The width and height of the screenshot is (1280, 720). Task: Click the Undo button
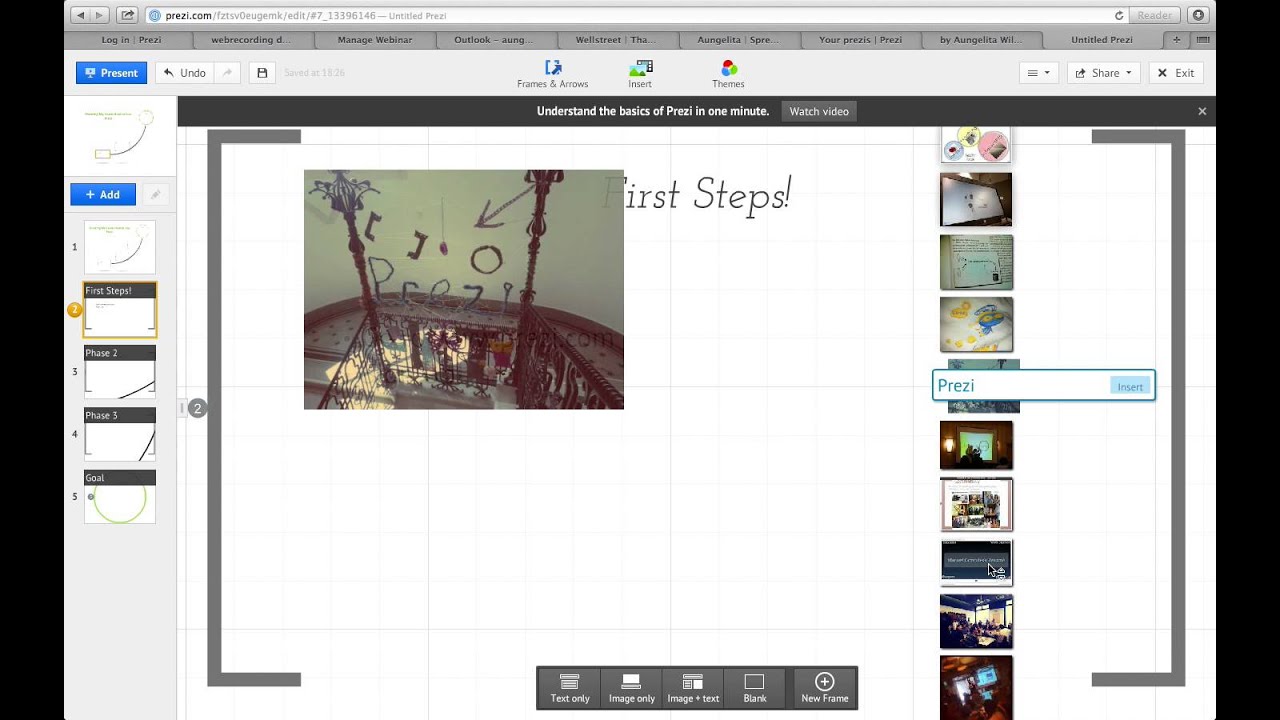[186, 73]
